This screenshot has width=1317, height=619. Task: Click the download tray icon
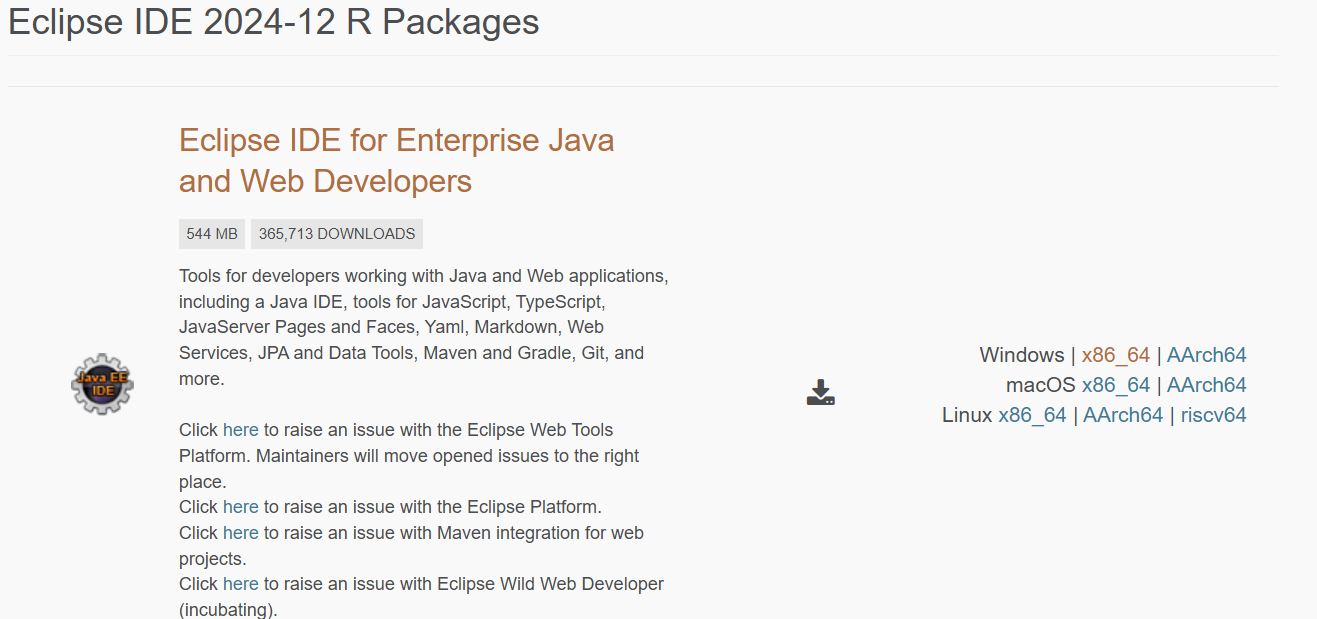[x=821, y=392]
